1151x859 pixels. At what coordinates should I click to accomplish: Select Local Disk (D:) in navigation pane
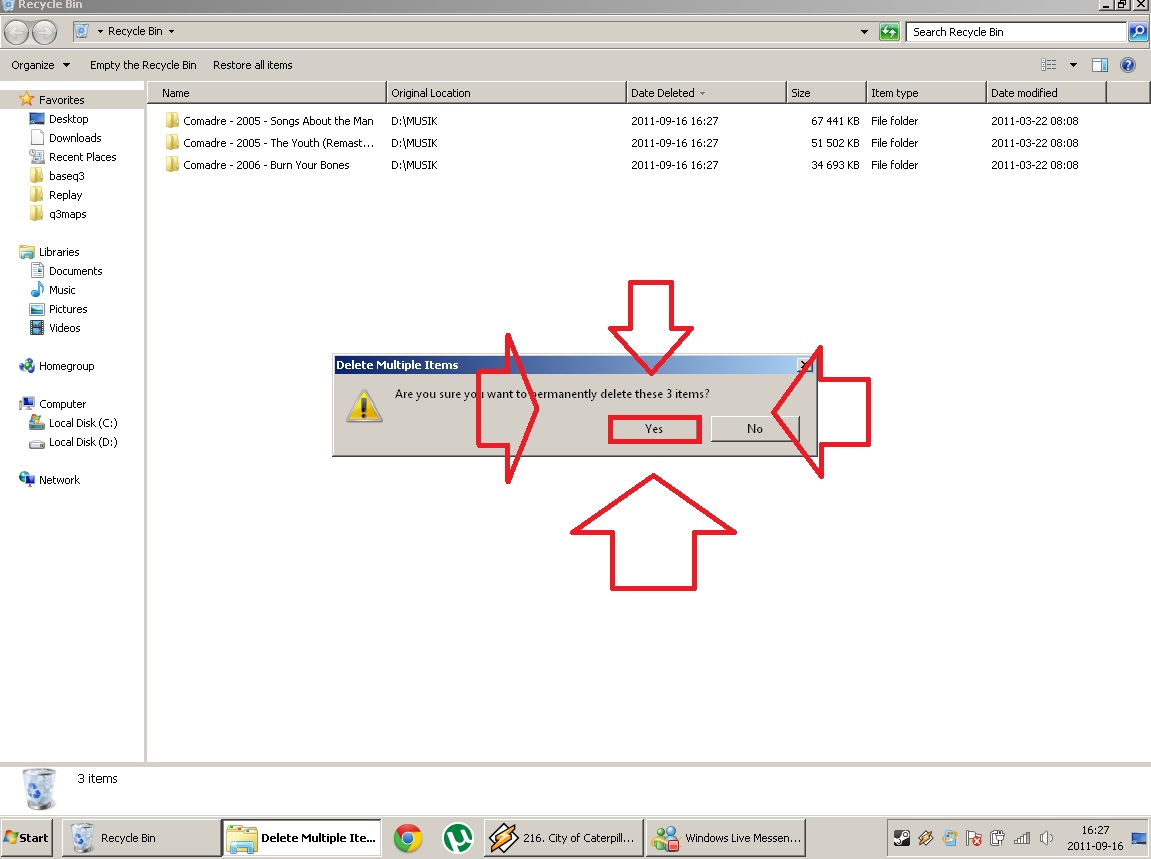[83, 442]
